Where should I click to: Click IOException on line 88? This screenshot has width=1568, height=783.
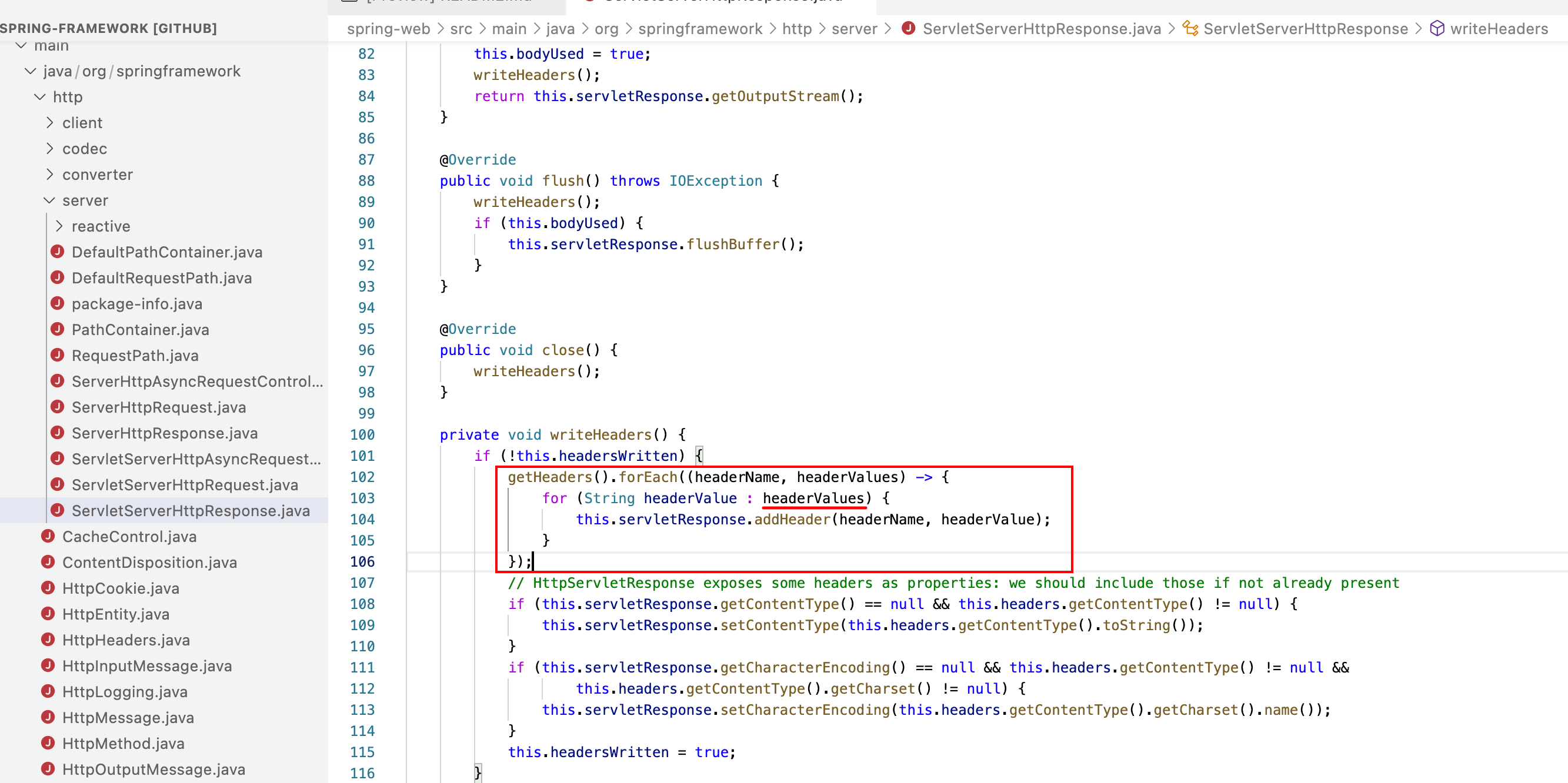coord(715,180)
